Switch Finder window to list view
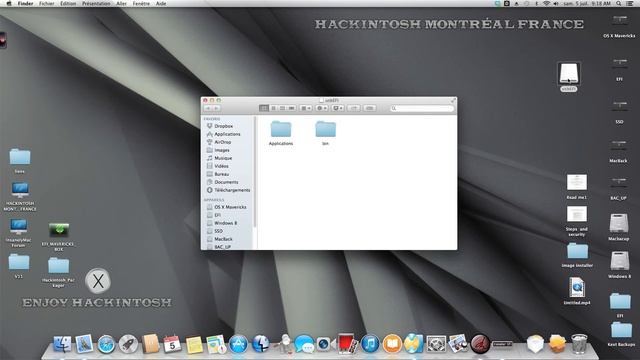 273,108
